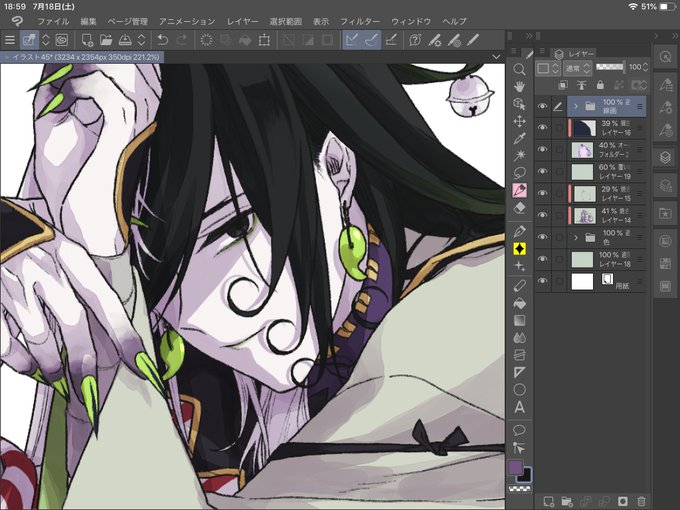Image resolution: width=680 pixels, height=510 pixels.
Task: Click the Save icon in the command bar
Action: click(x=125, y=40)
